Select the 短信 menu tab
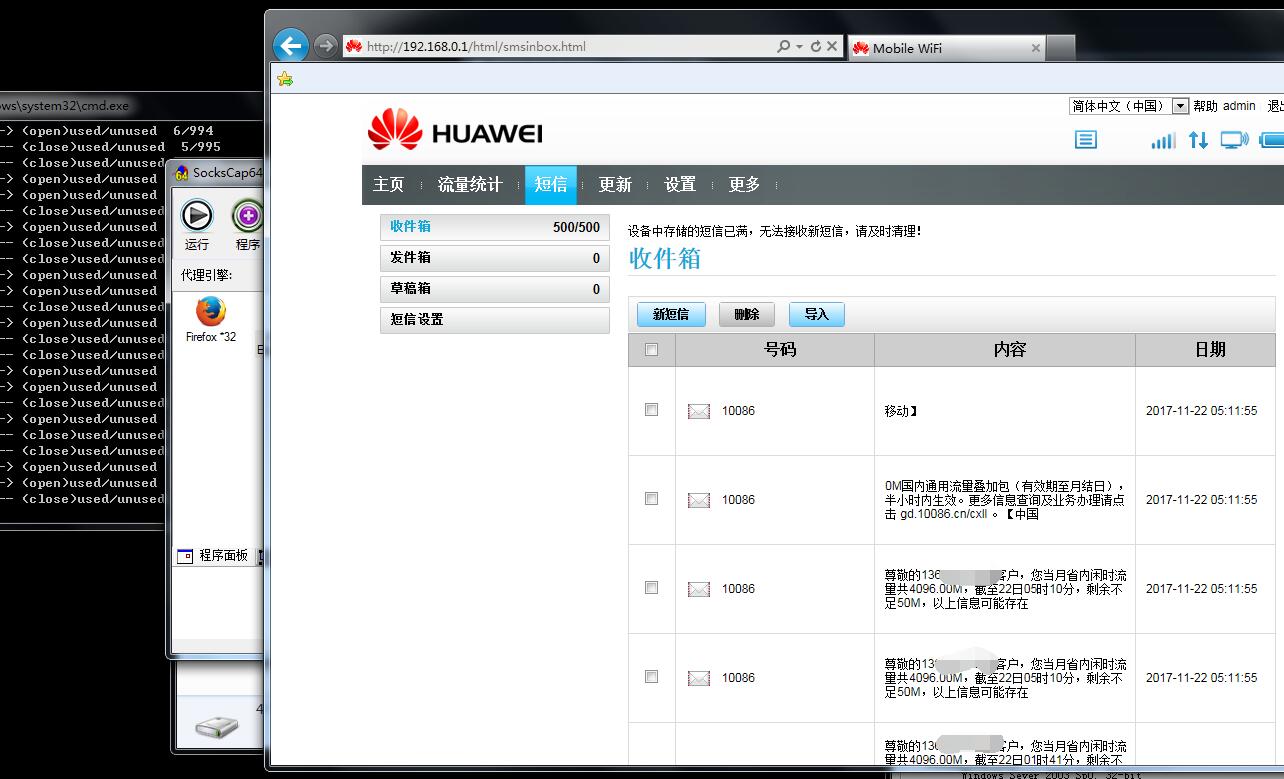This screenshot has height=779, width=1284. coord(551,184)
